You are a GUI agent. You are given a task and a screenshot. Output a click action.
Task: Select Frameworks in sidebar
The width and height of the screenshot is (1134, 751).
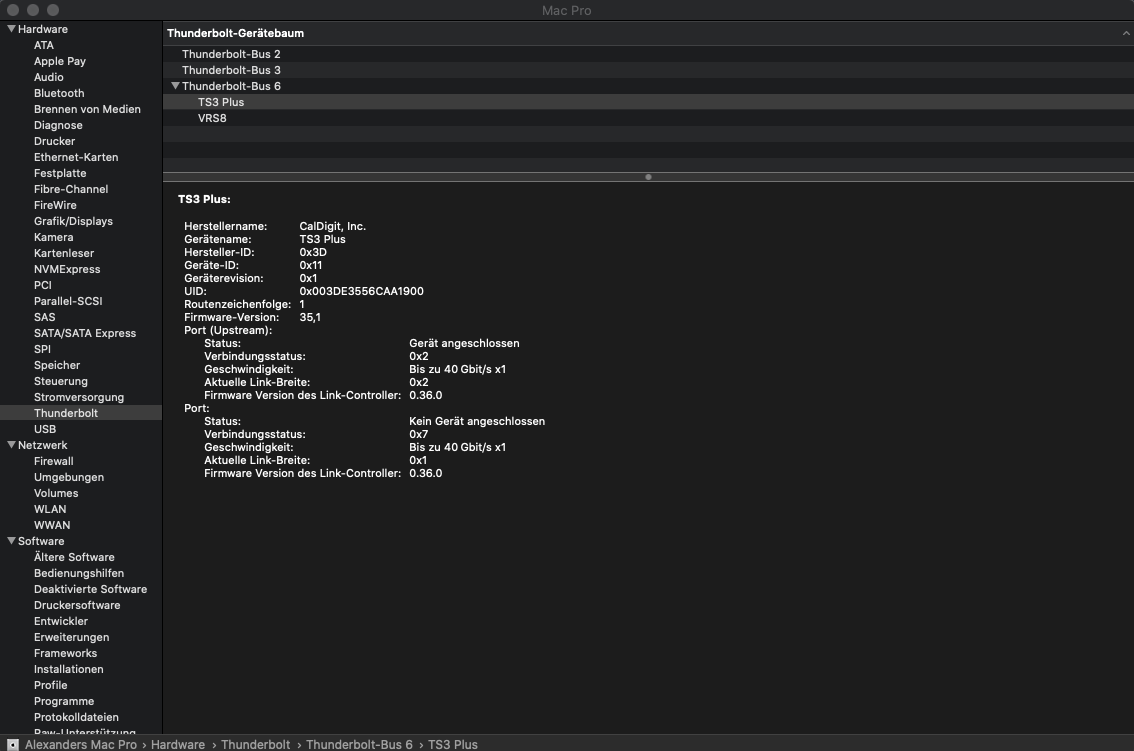tap(65, 653)
